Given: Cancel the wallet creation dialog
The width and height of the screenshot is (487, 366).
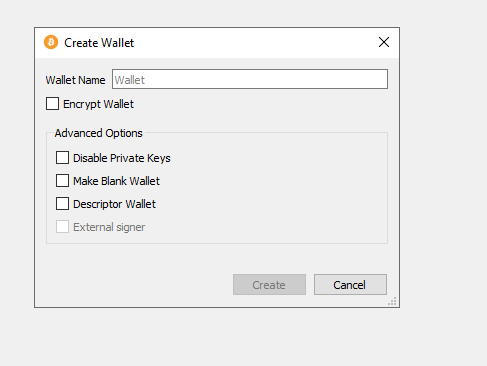Looking at the screenshot, I should tap(350, 285).
